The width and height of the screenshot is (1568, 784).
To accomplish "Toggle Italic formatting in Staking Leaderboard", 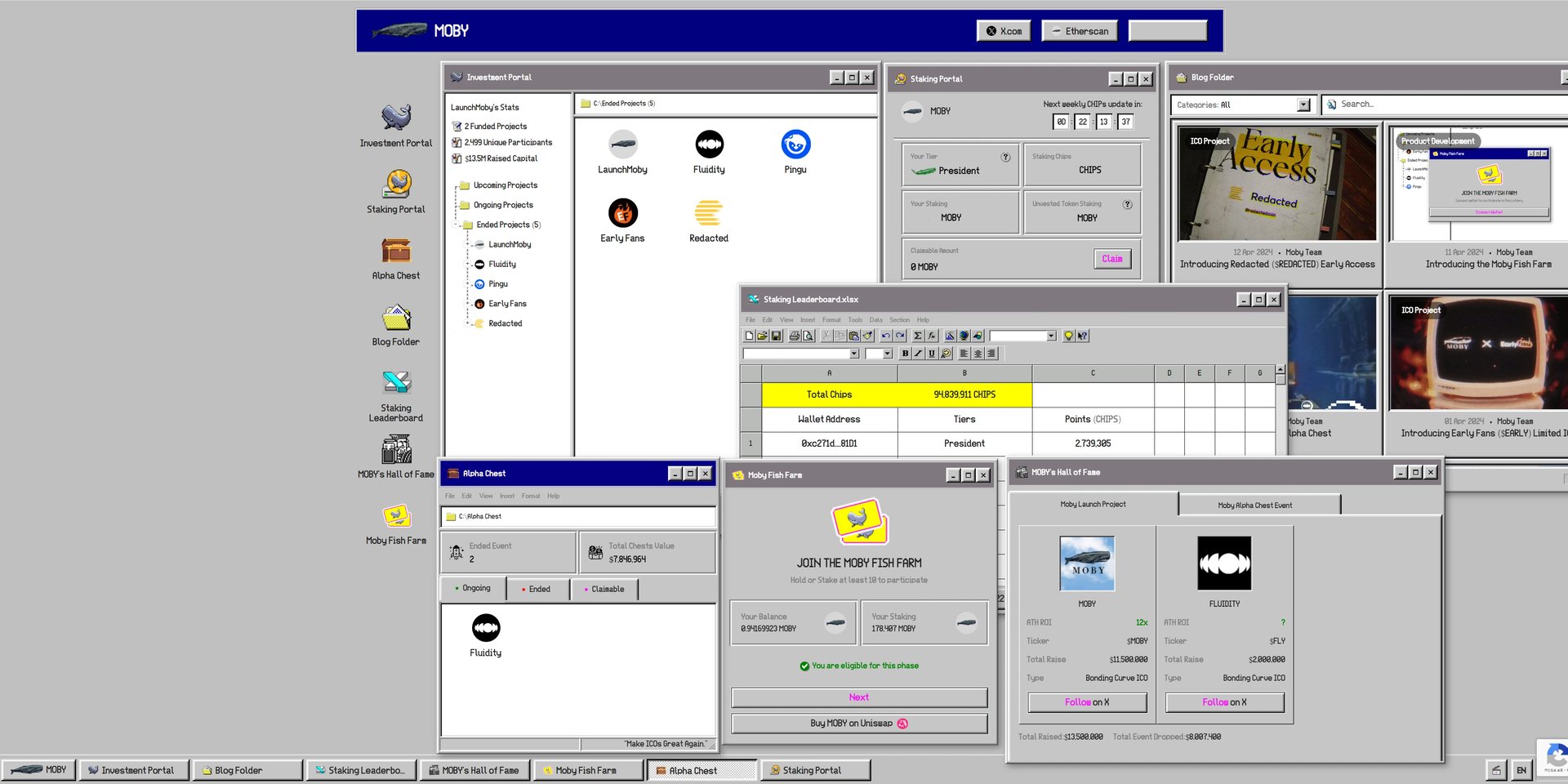I will (918, 354).
